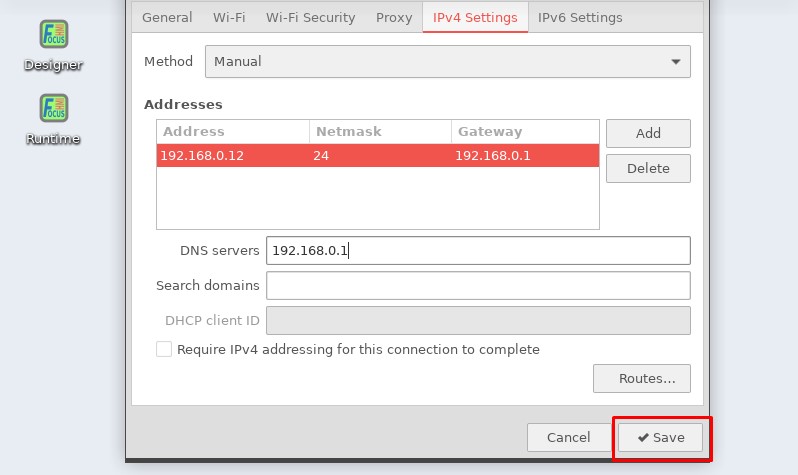Go to the Wi-Fi Security tab
Viewport: 798px width, 475px height.
point(310,17)
